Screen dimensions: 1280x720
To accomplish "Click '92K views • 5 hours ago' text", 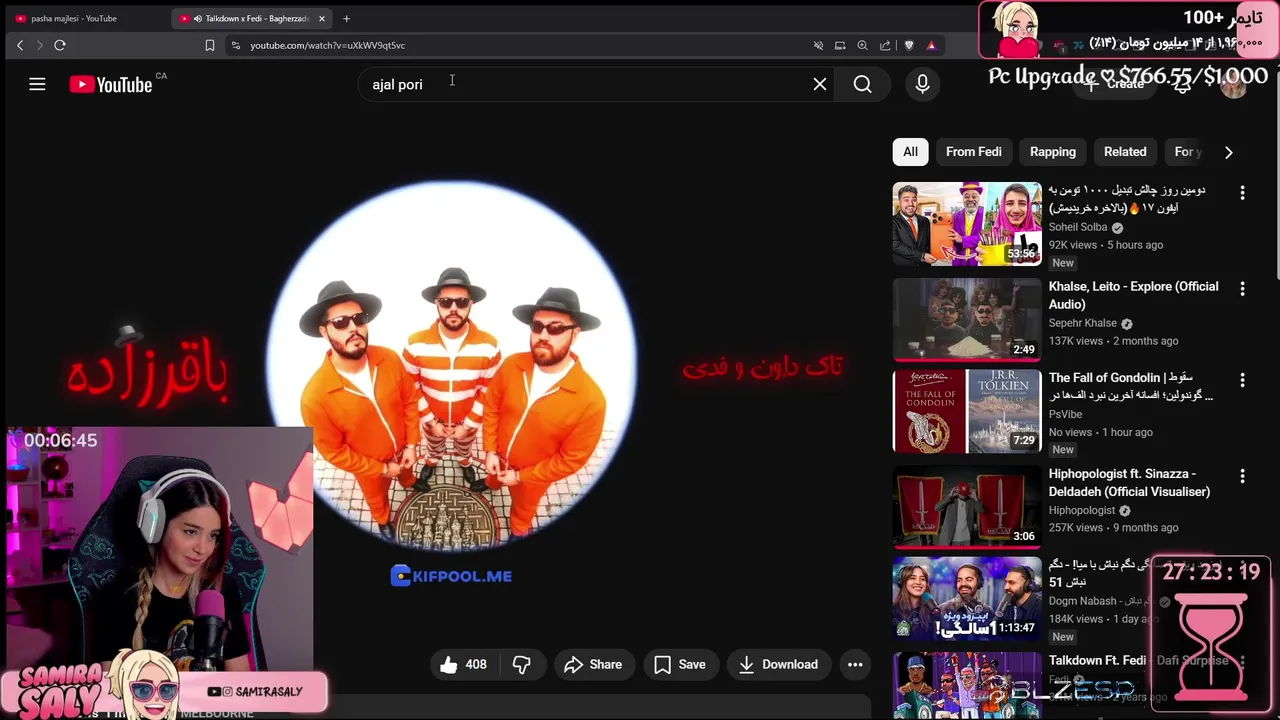I will 1106,245.
